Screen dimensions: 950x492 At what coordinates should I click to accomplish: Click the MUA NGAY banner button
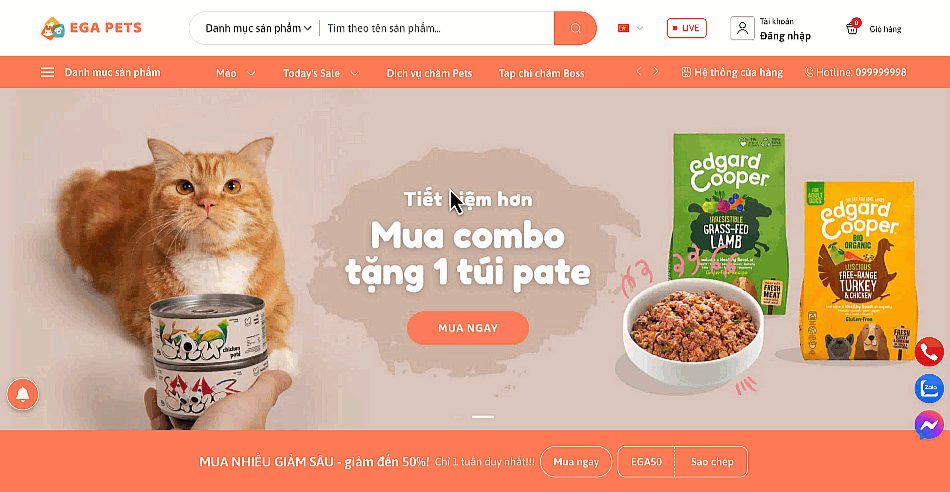click(468, 328)
